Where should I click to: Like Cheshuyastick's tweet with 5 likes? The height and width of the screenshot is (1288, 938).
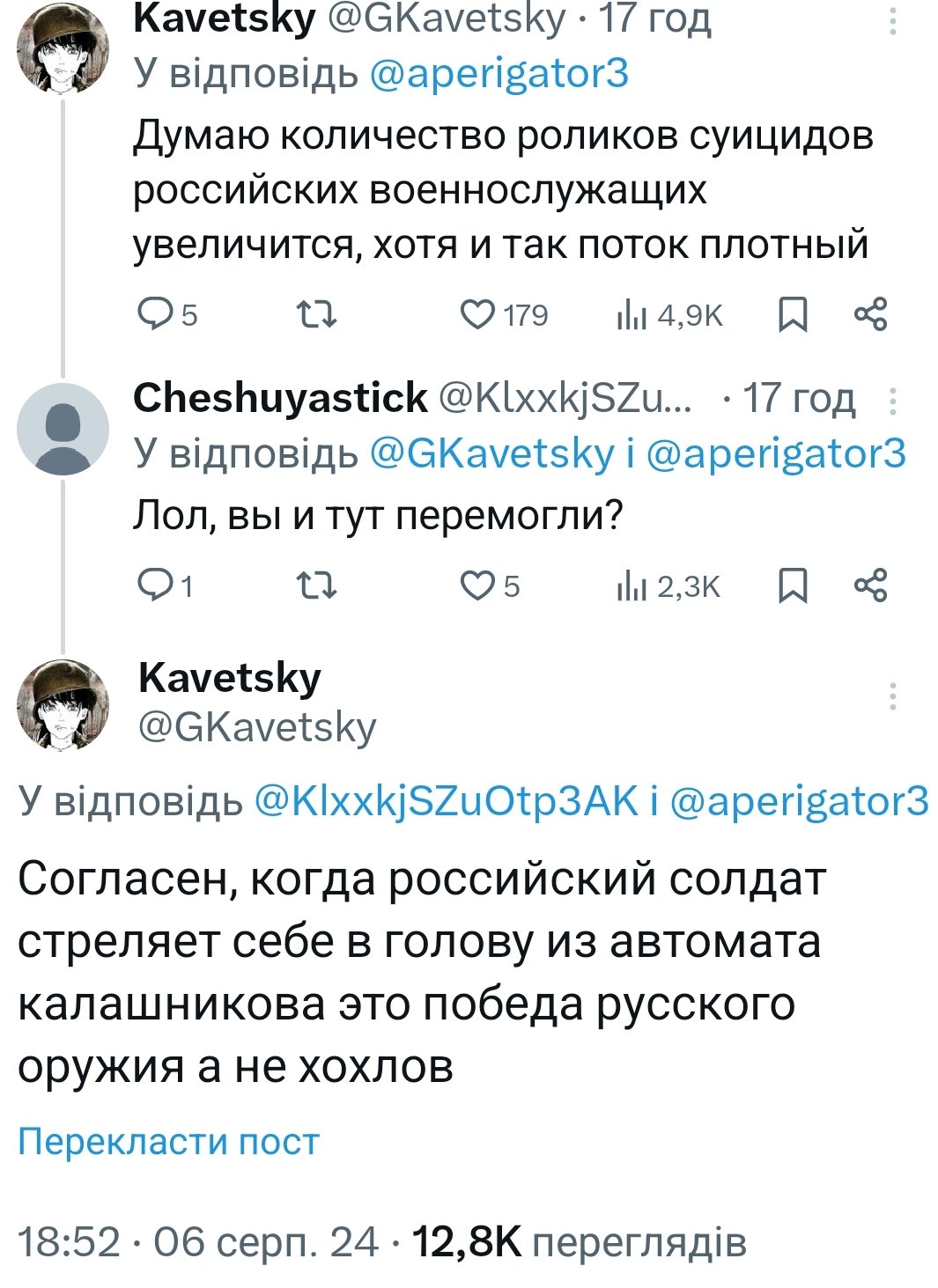click(x=478, y=585)
